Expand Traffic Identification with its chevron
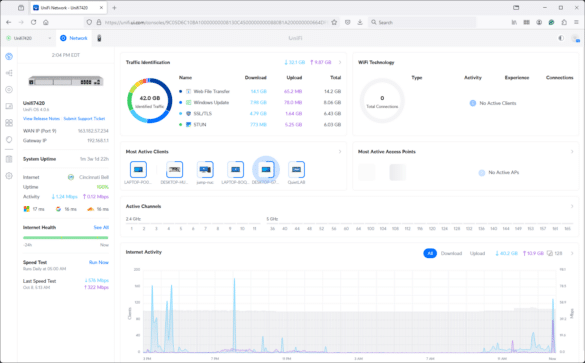The image size is (585, 363). [340, 62]
